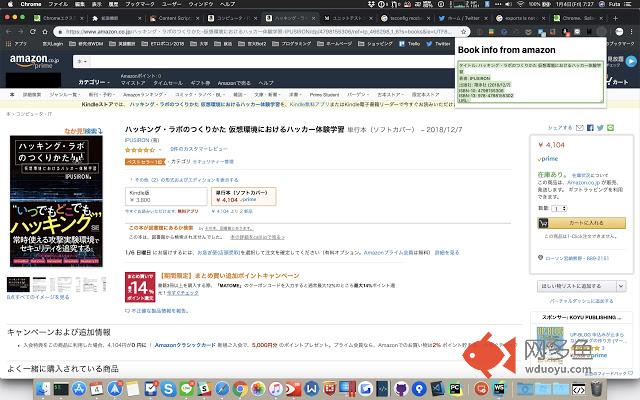Expand the カテゴリー dropdown in Amazon header
The height and width of the screenshot is (400, 640).
point(93,82)
